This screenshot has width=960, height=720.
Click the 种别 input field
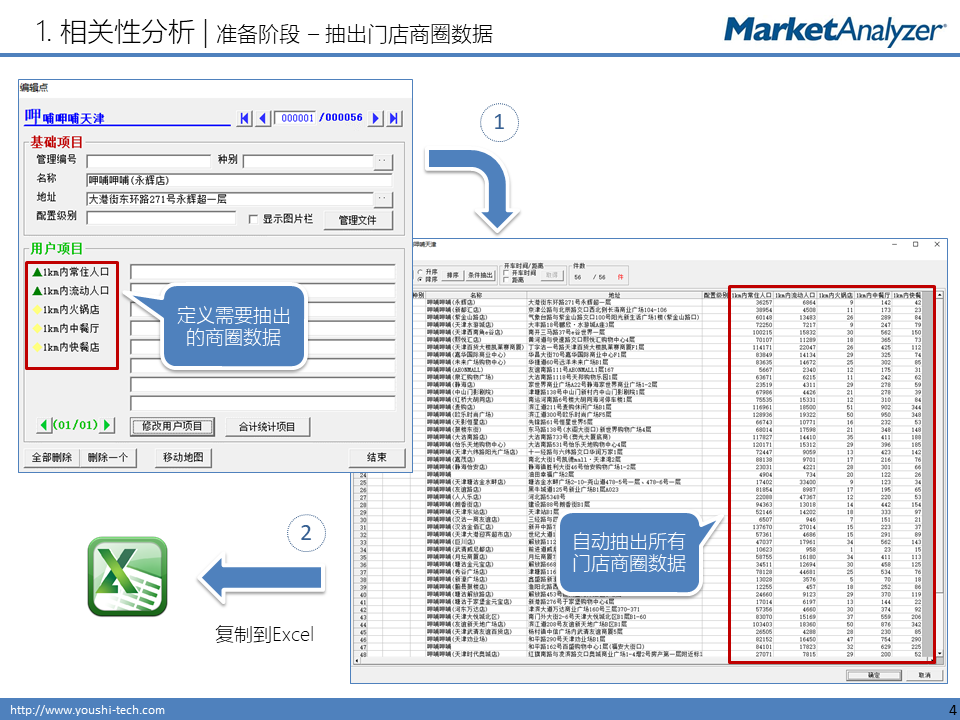point(308,162)
